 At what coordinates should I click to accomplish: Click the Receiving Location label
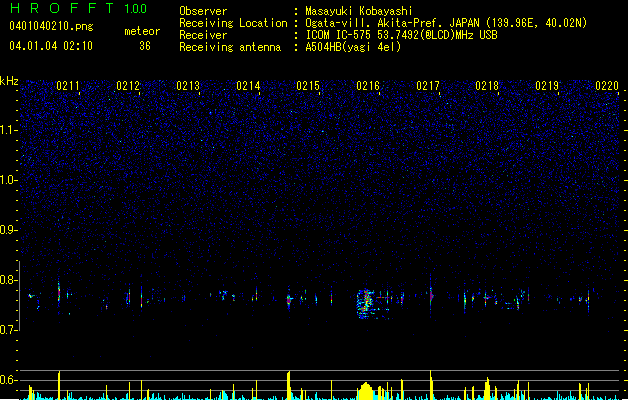233,23
